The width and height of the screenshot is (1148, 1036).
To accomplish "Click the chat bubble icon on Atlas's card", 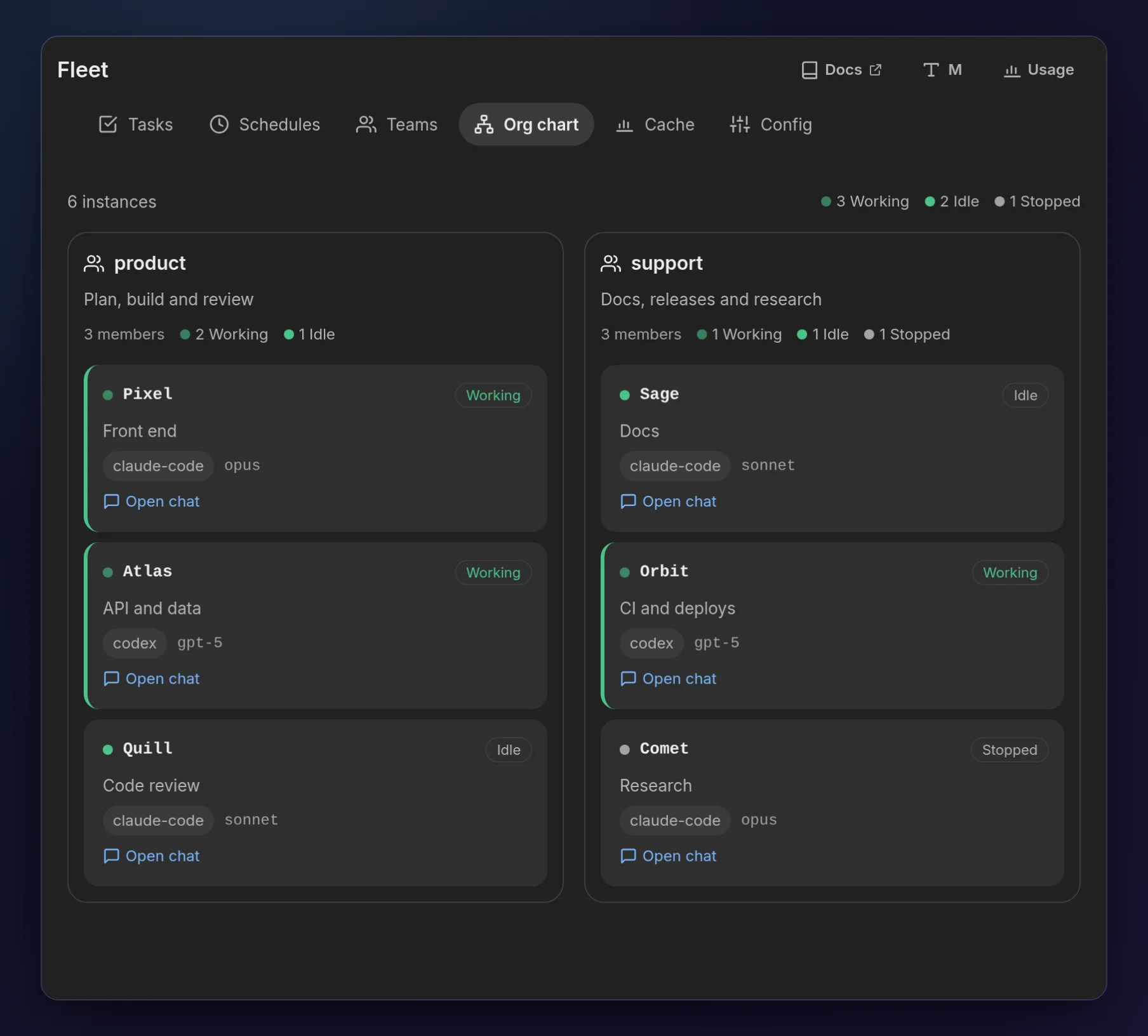I will [111, 679].
